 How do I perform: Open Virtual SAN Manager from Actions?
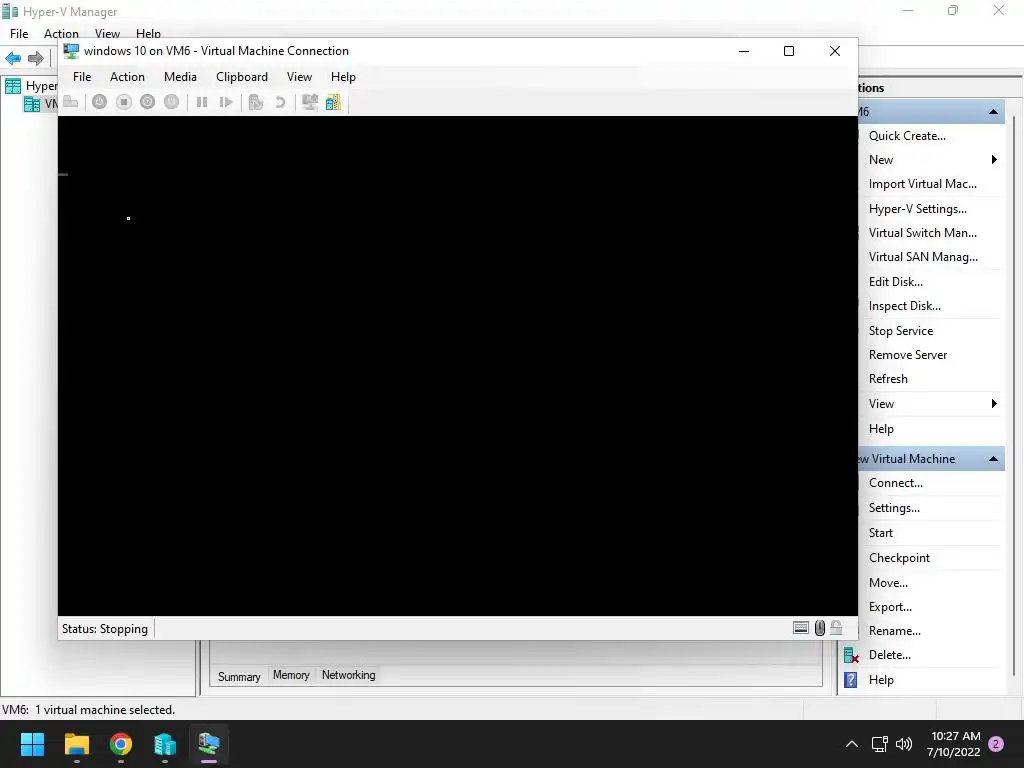(923, 257)
